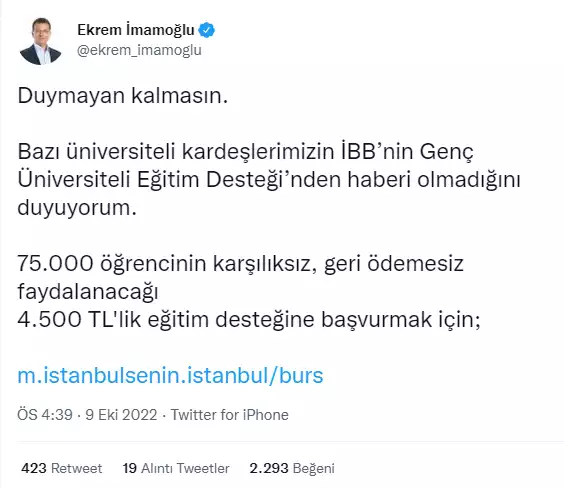This screenshot has width=564, height=488.
Task: View the 423 Retweet list
Action: tap(62, 468)
